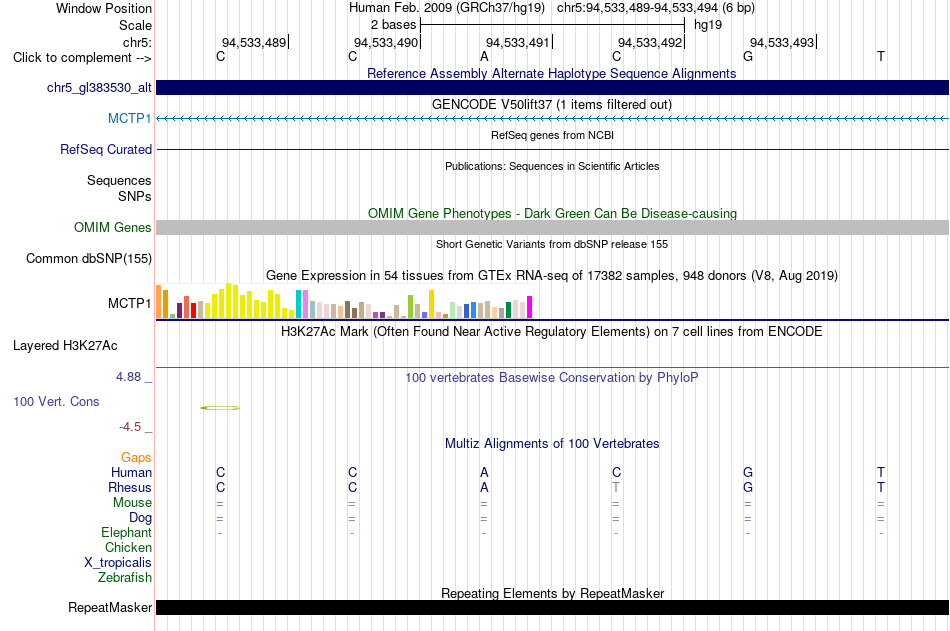This screenshot has height=631, width=950.
Task: Click the MCTP1 GTEx track label
Action: click(130, 303)
